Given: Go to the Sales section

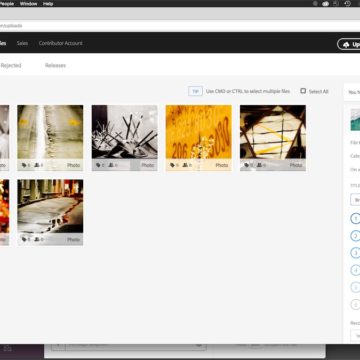Looking at the screenshot, I should pos(22,43).
